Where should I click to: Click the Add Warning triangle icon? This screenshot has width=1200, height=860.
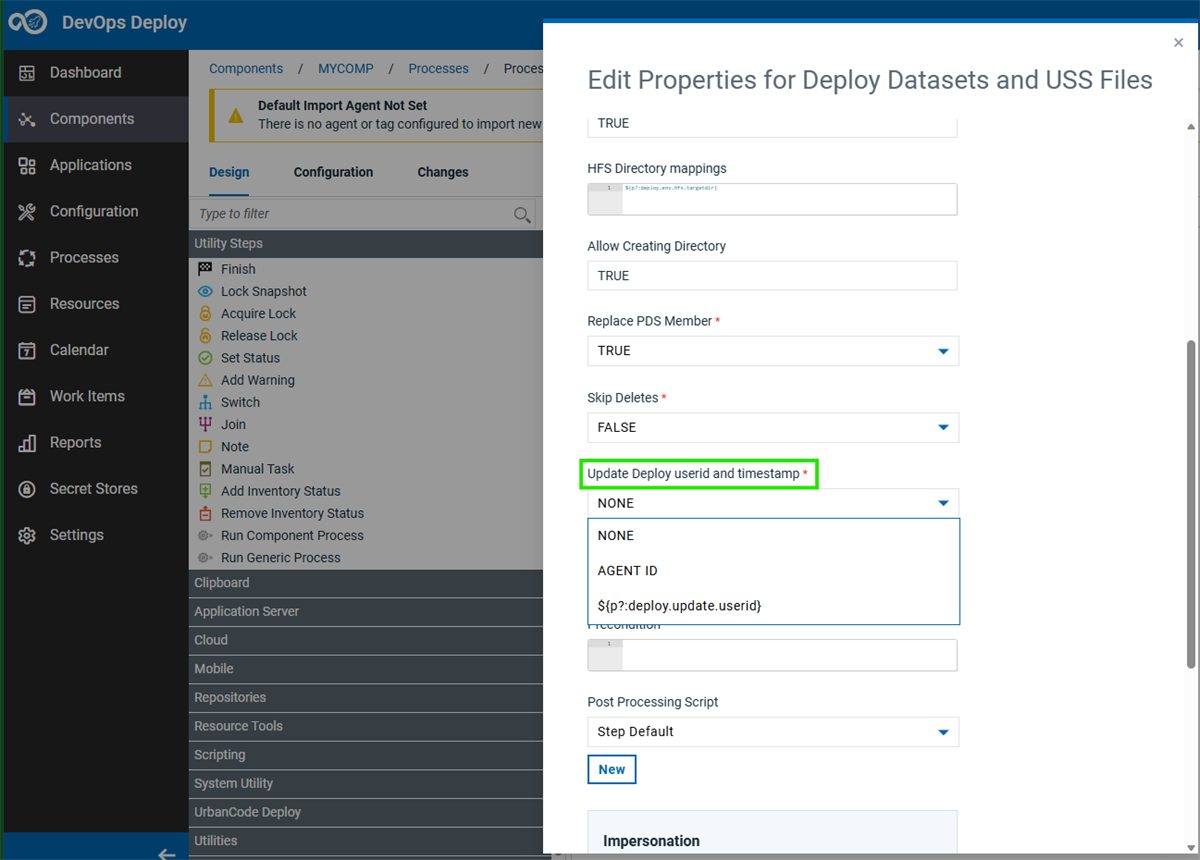point(205,380)
